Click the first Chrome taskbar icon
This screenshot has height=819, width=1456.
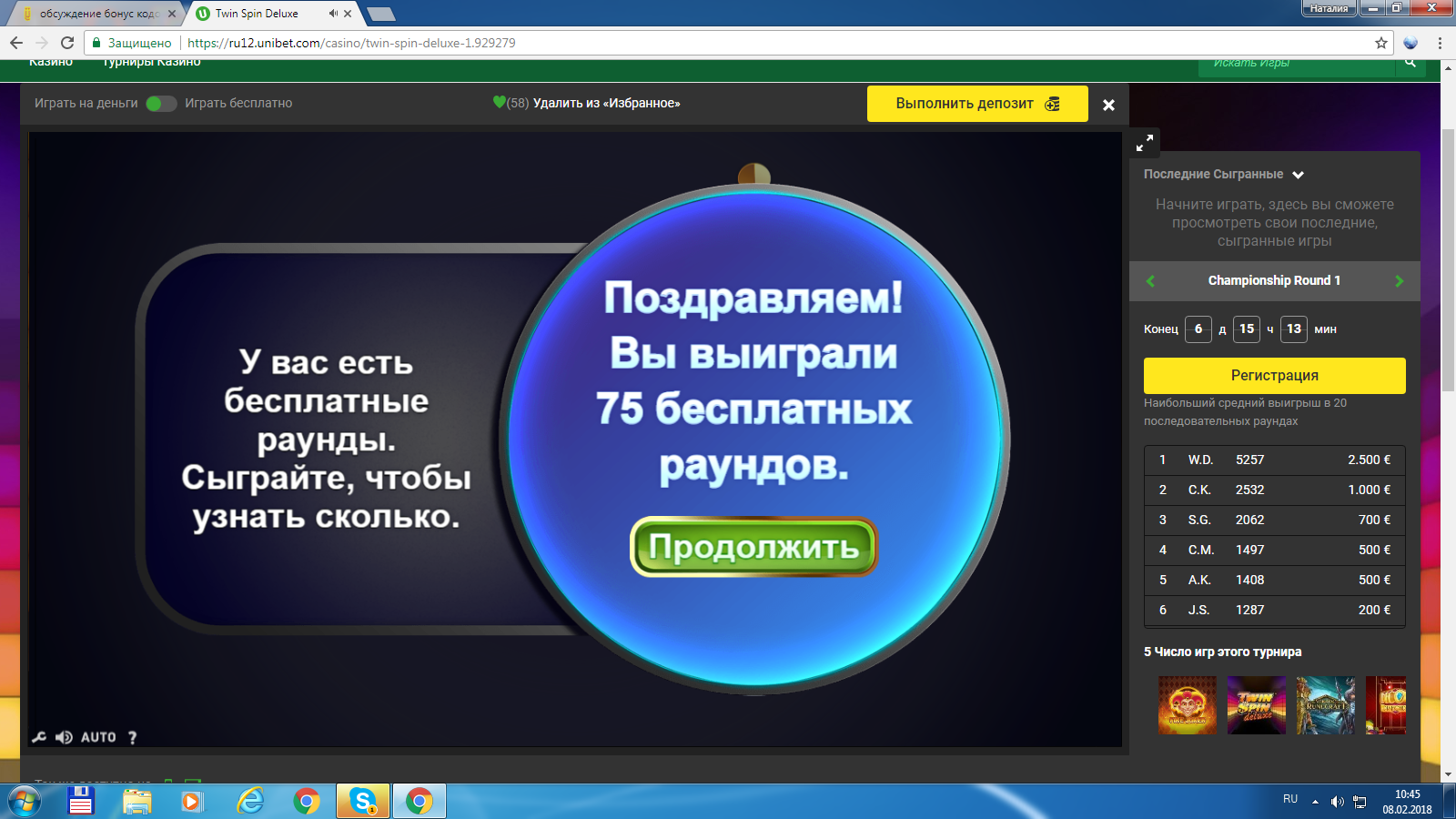tap(307, 802)
